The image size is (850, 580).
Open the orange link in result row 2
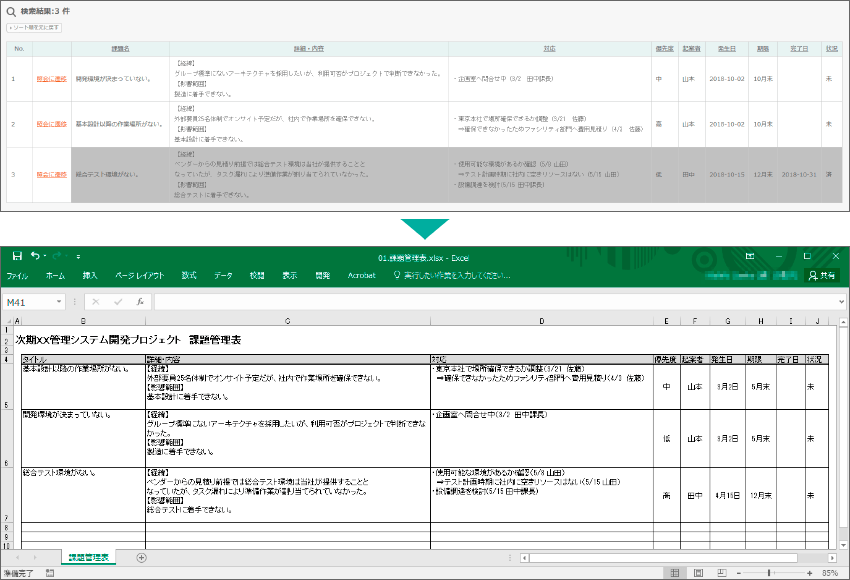point(51,124)
